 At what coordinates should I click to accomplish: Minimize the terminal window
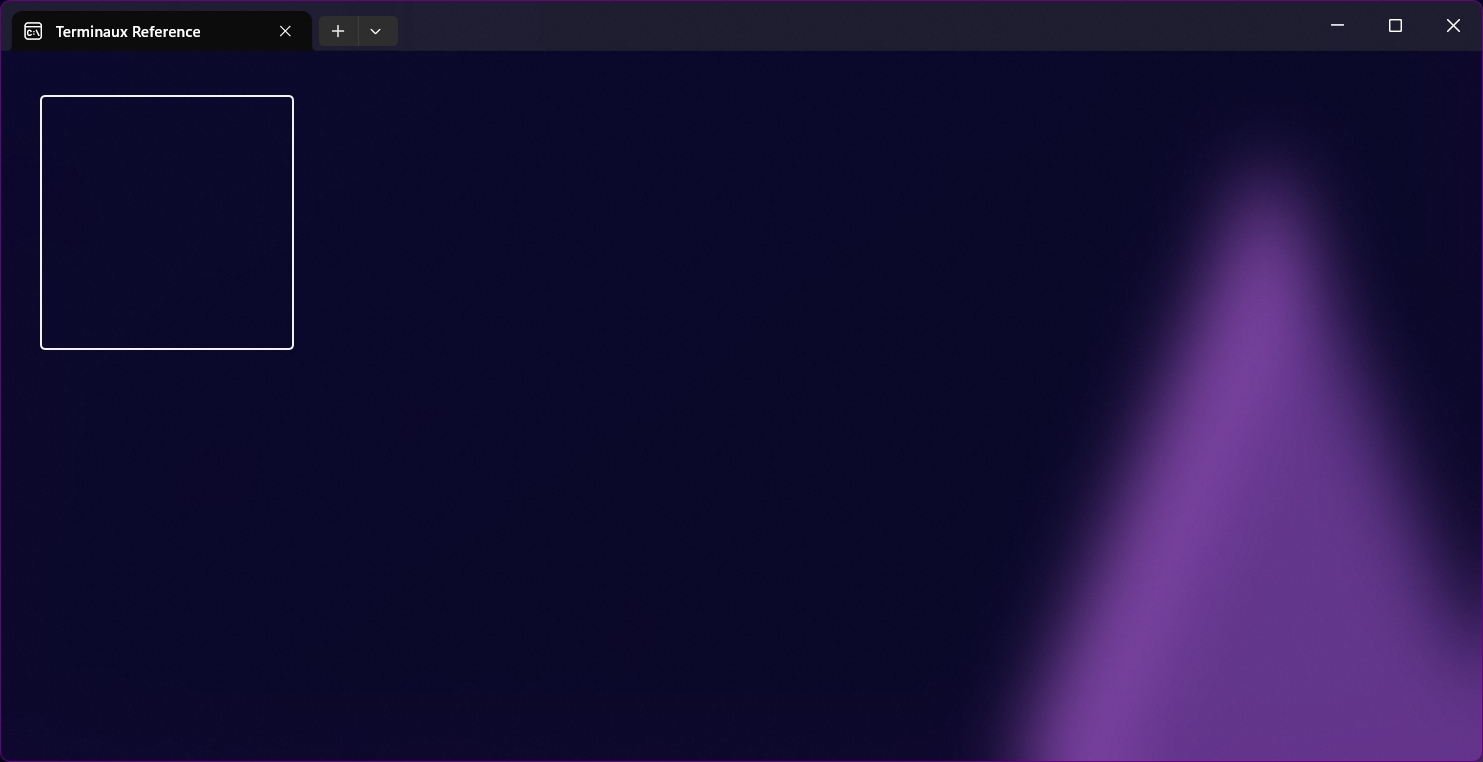[1337, 25]
